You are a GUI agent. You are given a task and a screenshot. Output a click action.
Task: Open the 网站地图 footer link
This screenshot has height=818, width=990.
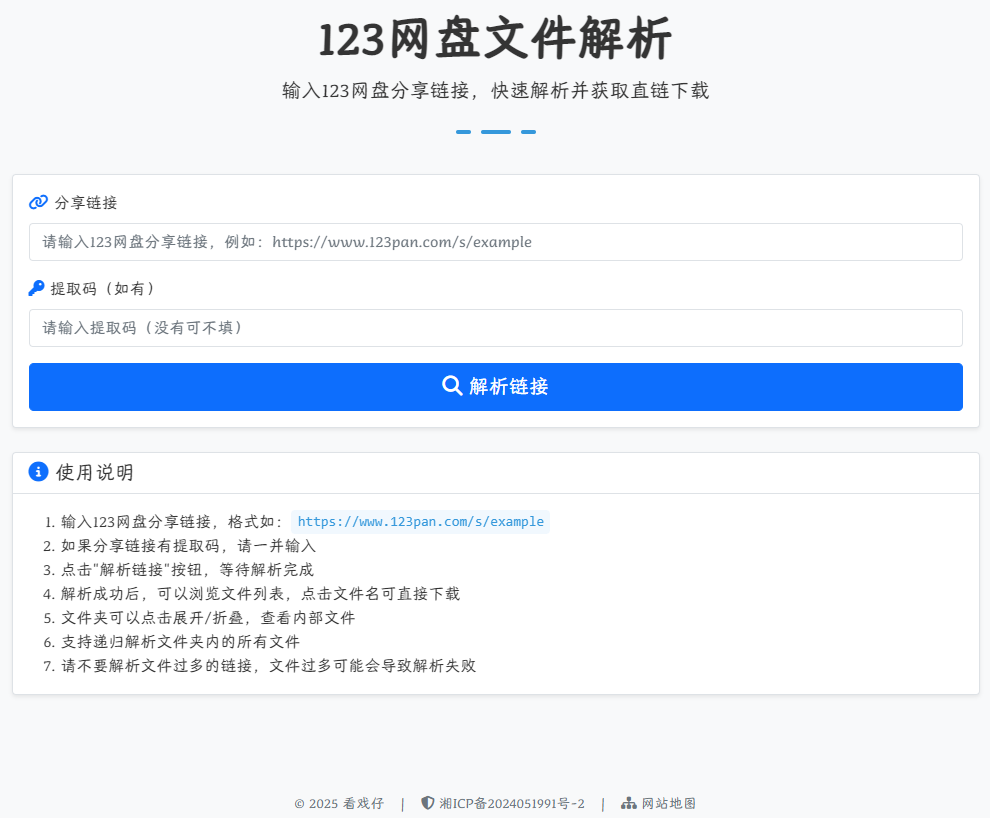point(668,803)
